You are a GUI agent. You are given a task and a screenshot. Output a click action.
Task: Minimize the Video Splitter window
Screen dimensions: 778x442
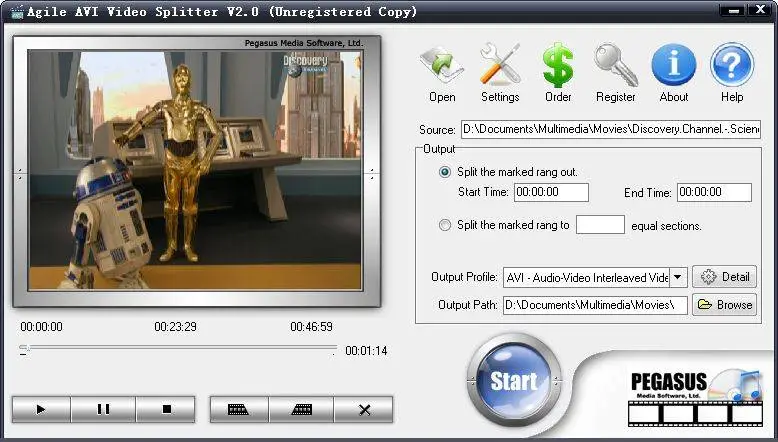[x=735, y=9]
